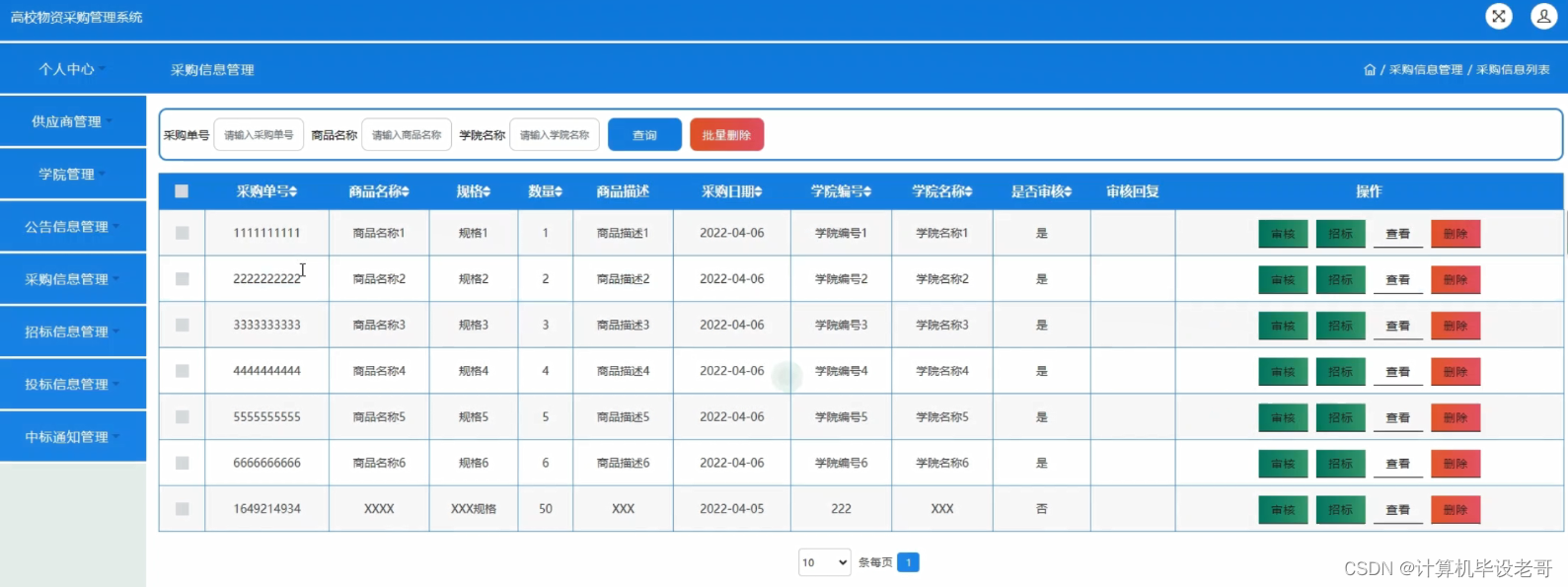
Task: Click 删除 for row 4444444444
Action: 1456,372
